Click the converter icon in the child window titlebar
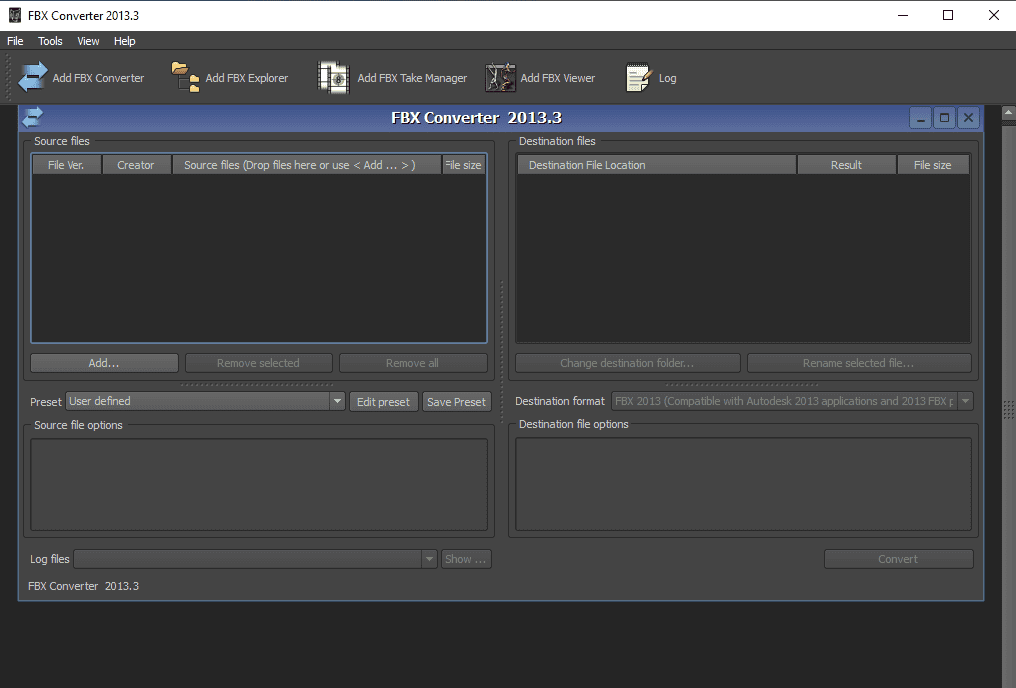 (31, 117)
